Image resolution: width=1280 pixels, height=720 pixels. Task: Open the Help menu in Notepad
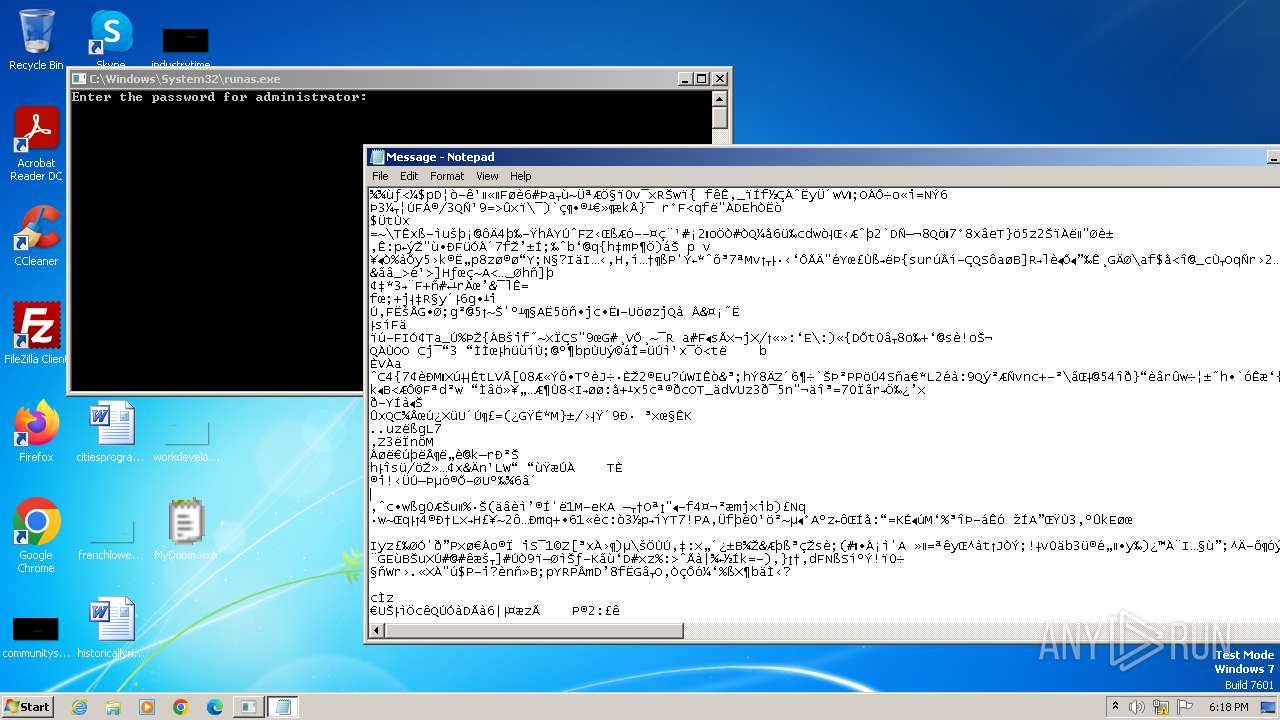coord(521,176)
